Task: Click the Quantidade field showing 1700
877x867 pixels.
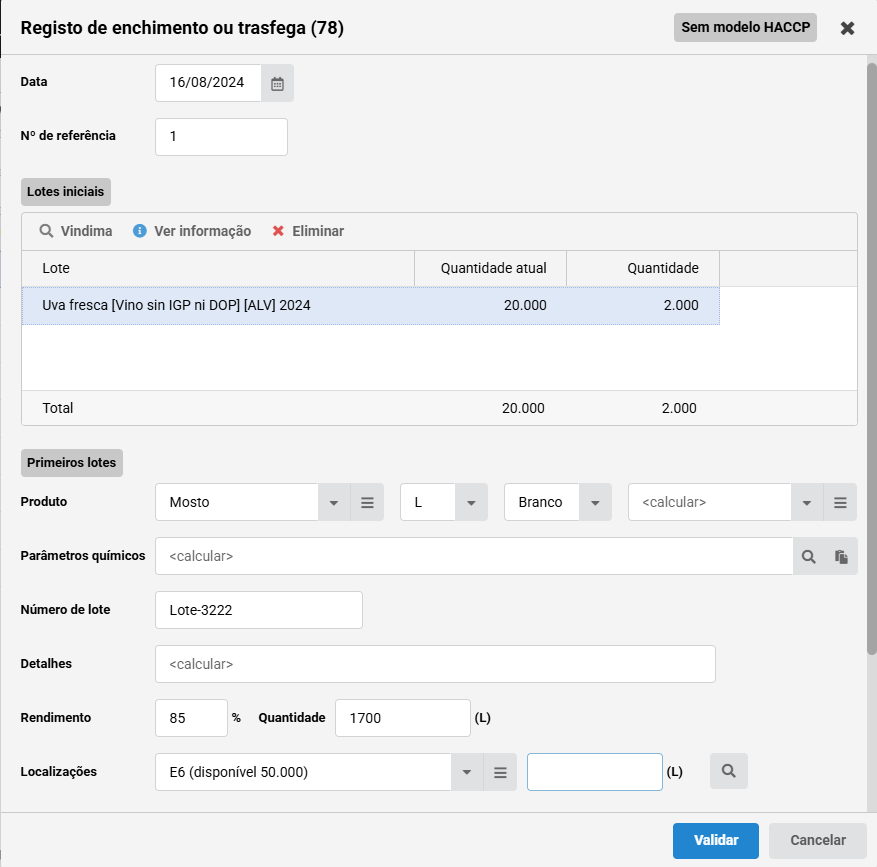Action: point(403,718)
